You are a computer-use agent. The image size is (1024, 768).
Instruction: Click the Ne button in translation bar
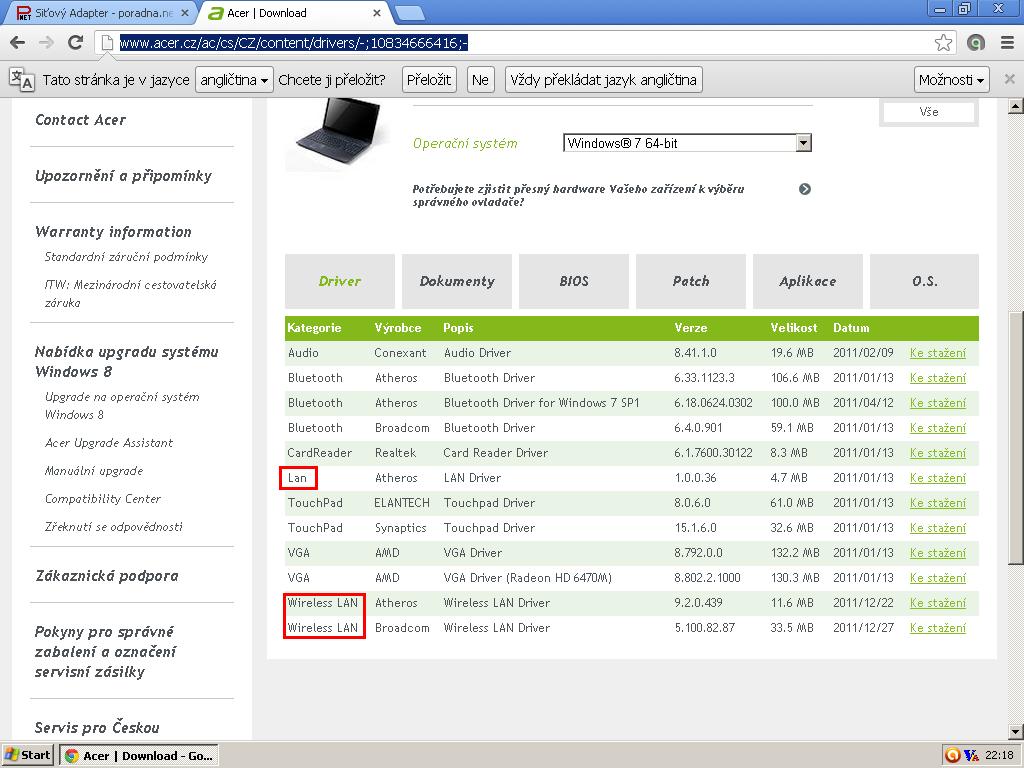480,80
